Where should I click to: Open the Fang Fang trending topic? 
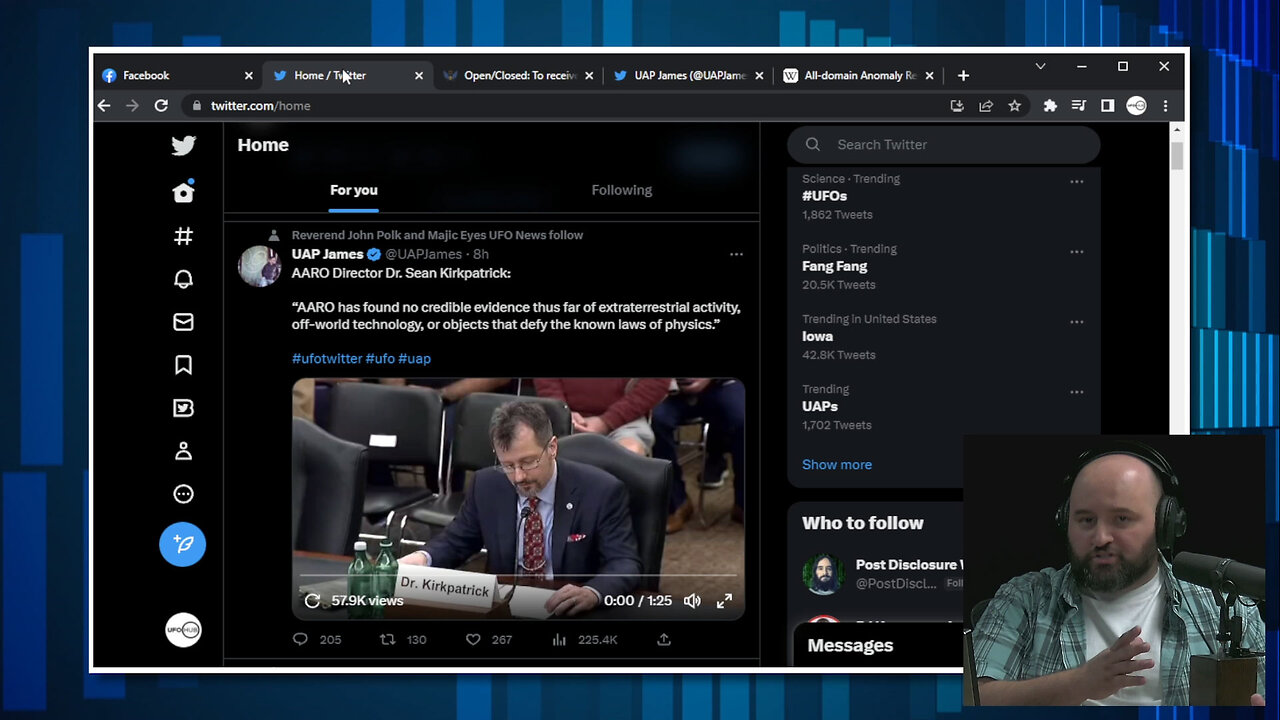coord(834,266)
